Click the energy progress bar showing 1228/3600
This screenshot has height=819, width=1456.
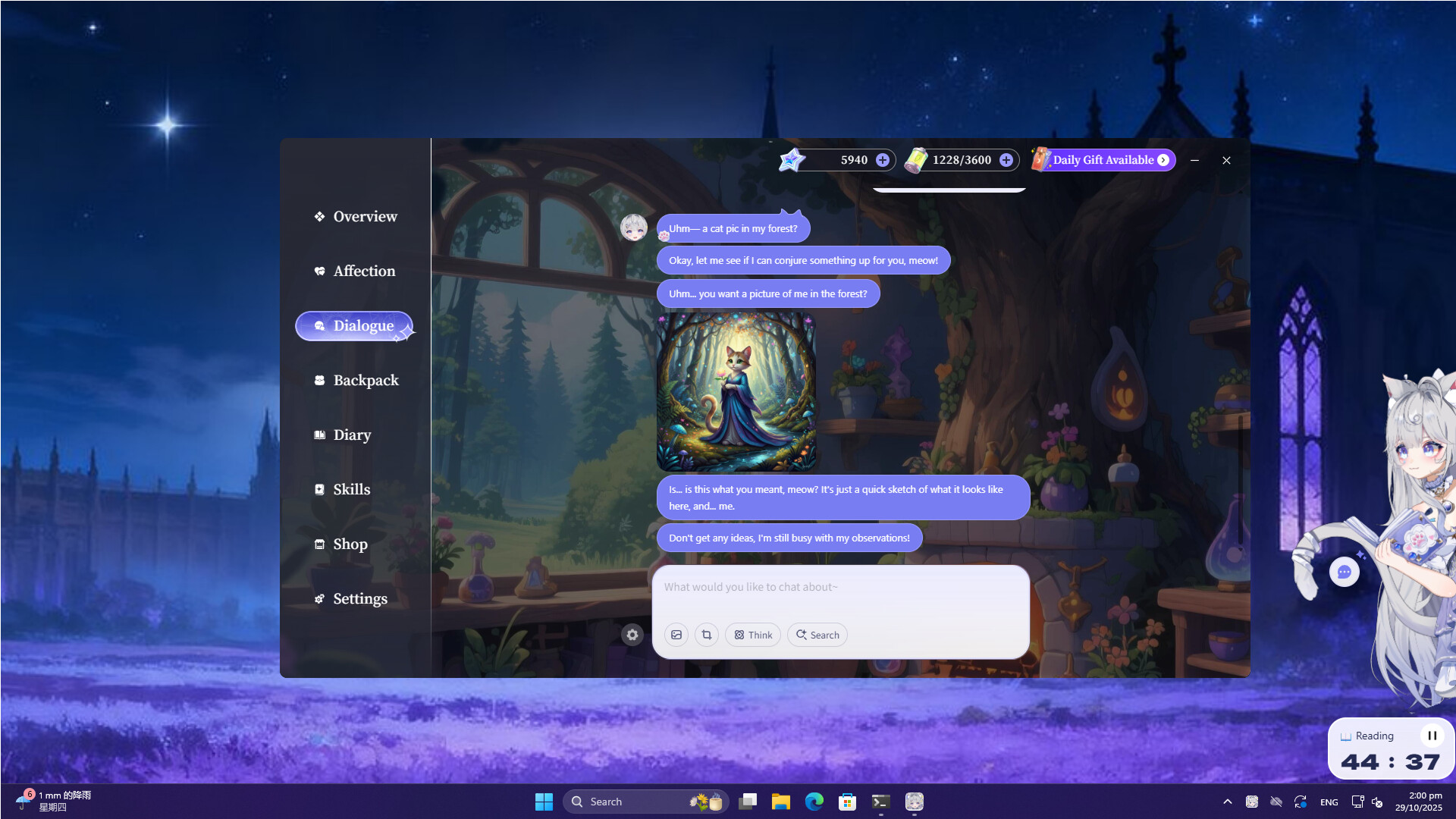(x=961, y=160)
